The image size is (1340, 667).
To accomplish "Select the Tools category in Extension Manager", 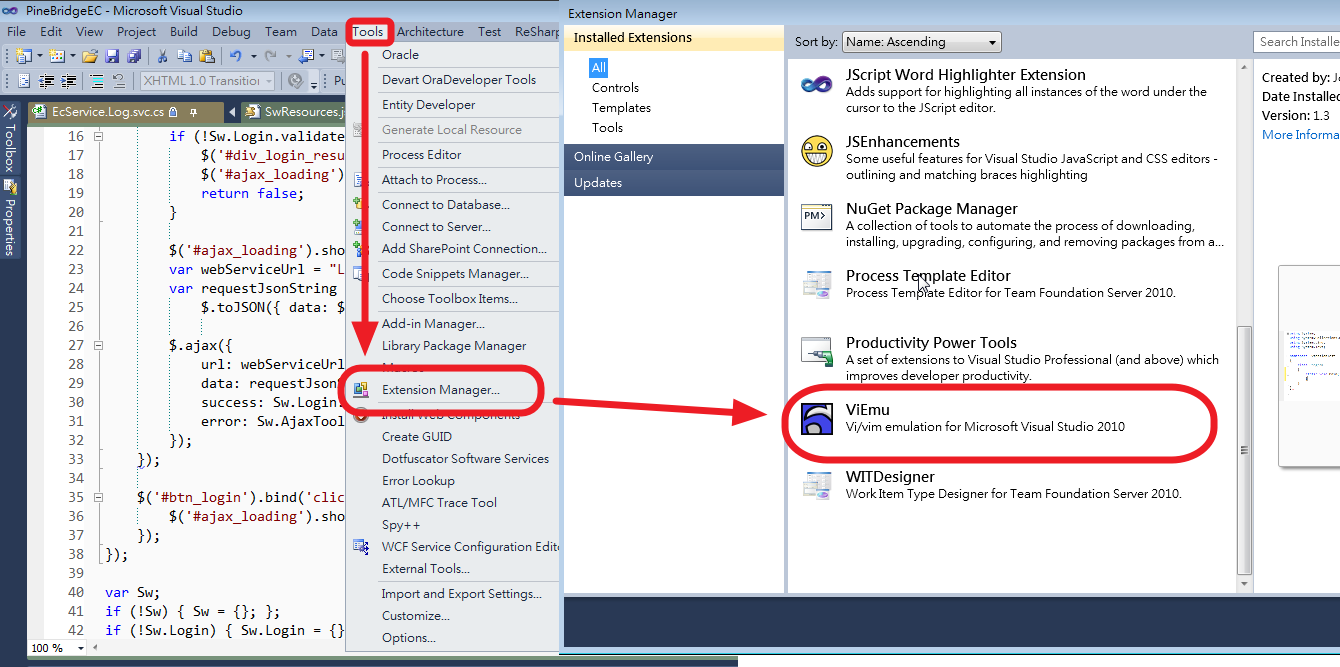I will (607, 128).
